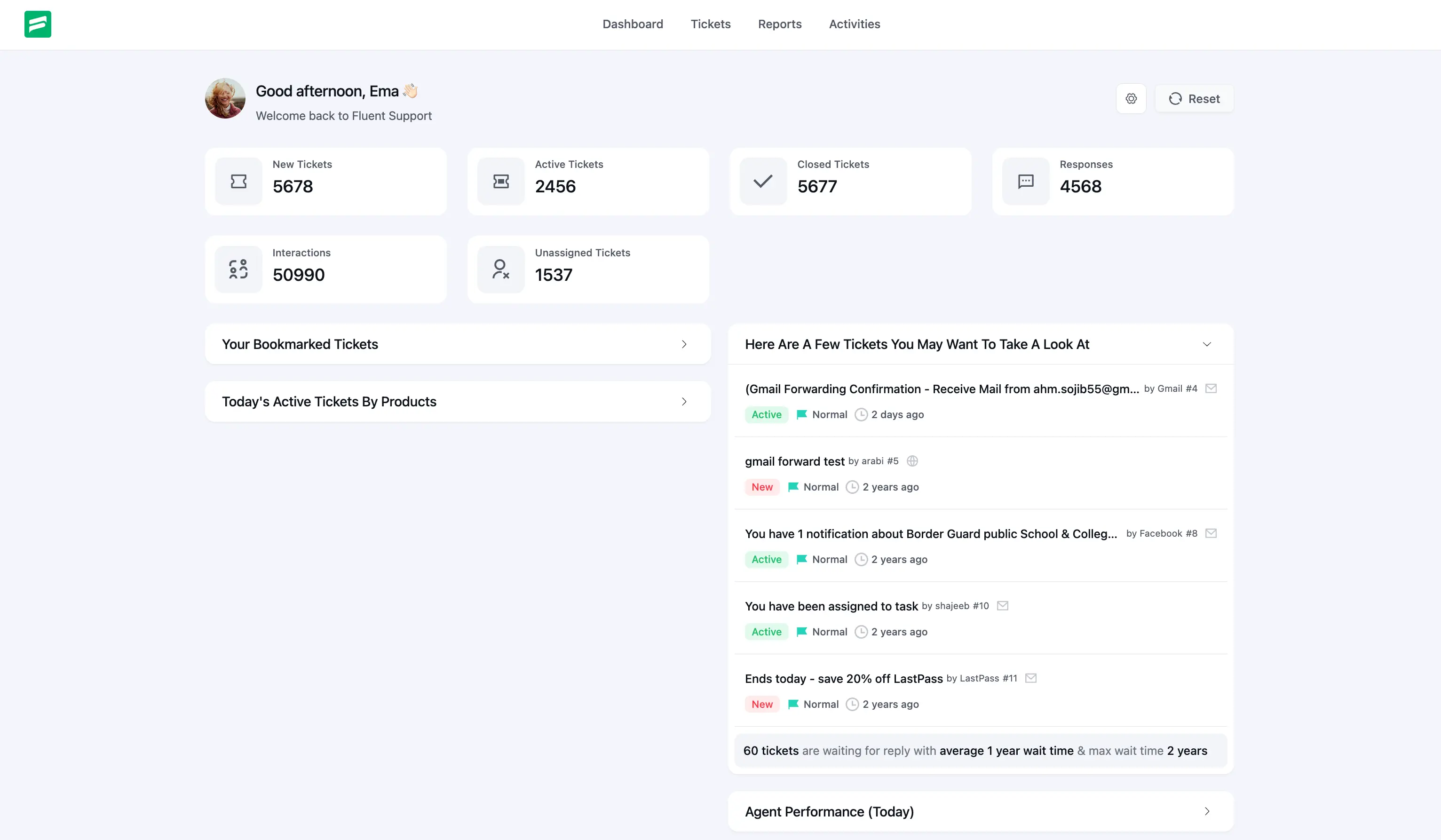Expand Today's Active Tickets By Products
The width and height of the screenshot is (1441, 840).
[x=684, y=401]
